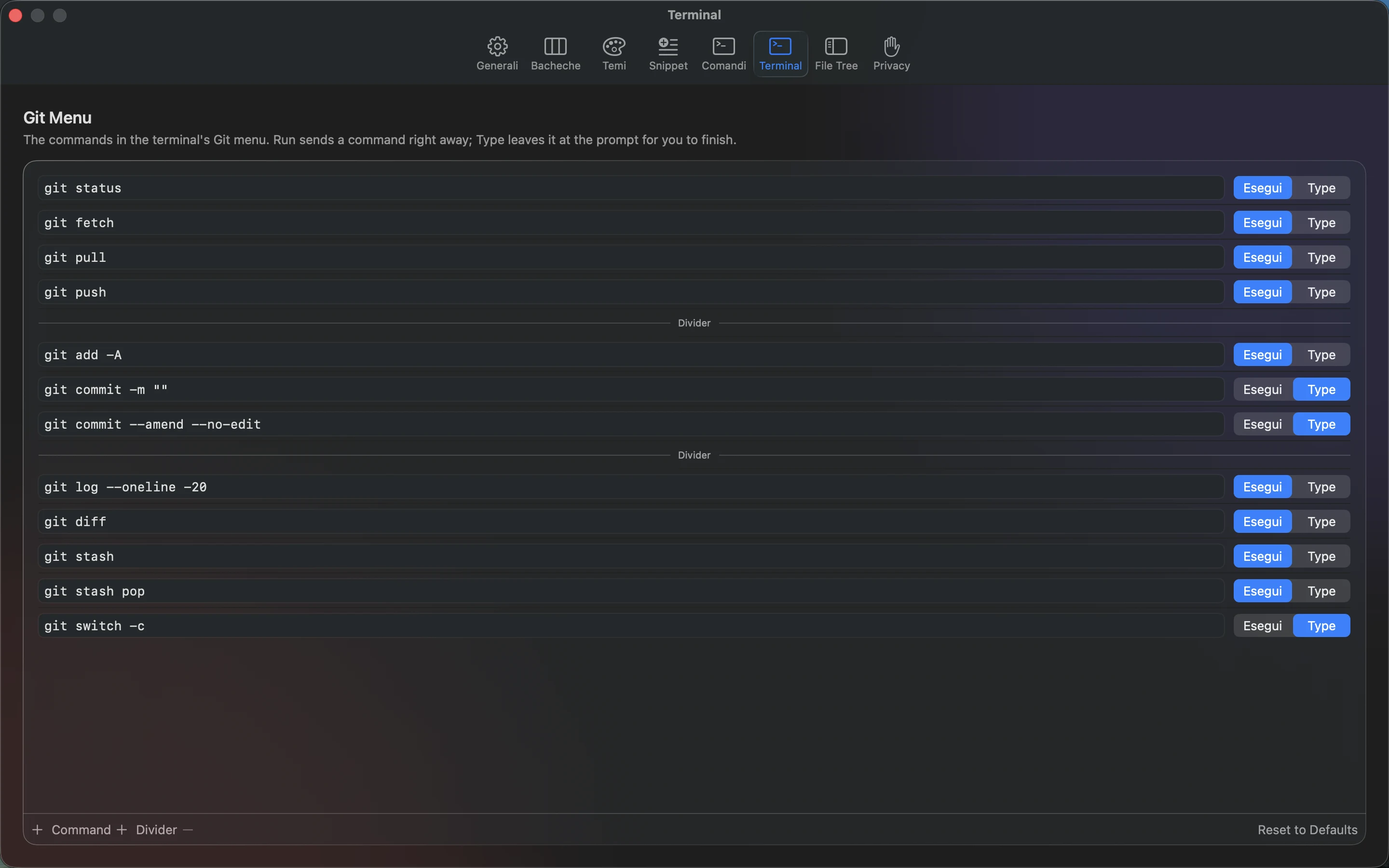Screen dimensions: 1389x868
Task: Click Reset to Defaults
Action: (x=1307, y=829)
